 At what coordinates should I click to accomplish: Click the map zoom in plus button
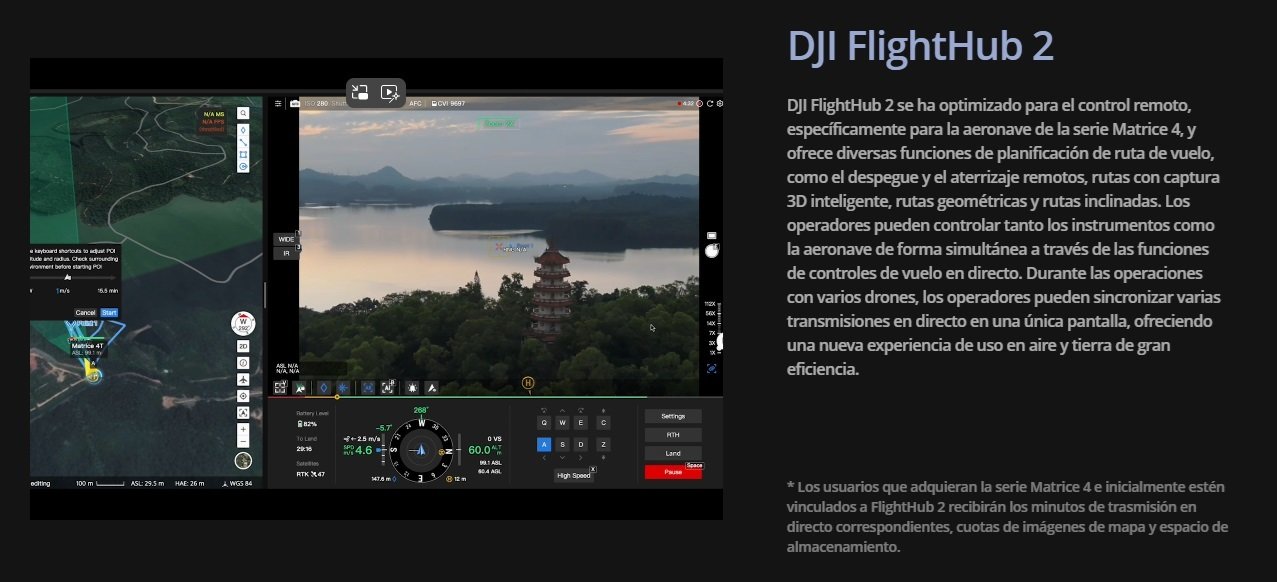tap(243, 429)
